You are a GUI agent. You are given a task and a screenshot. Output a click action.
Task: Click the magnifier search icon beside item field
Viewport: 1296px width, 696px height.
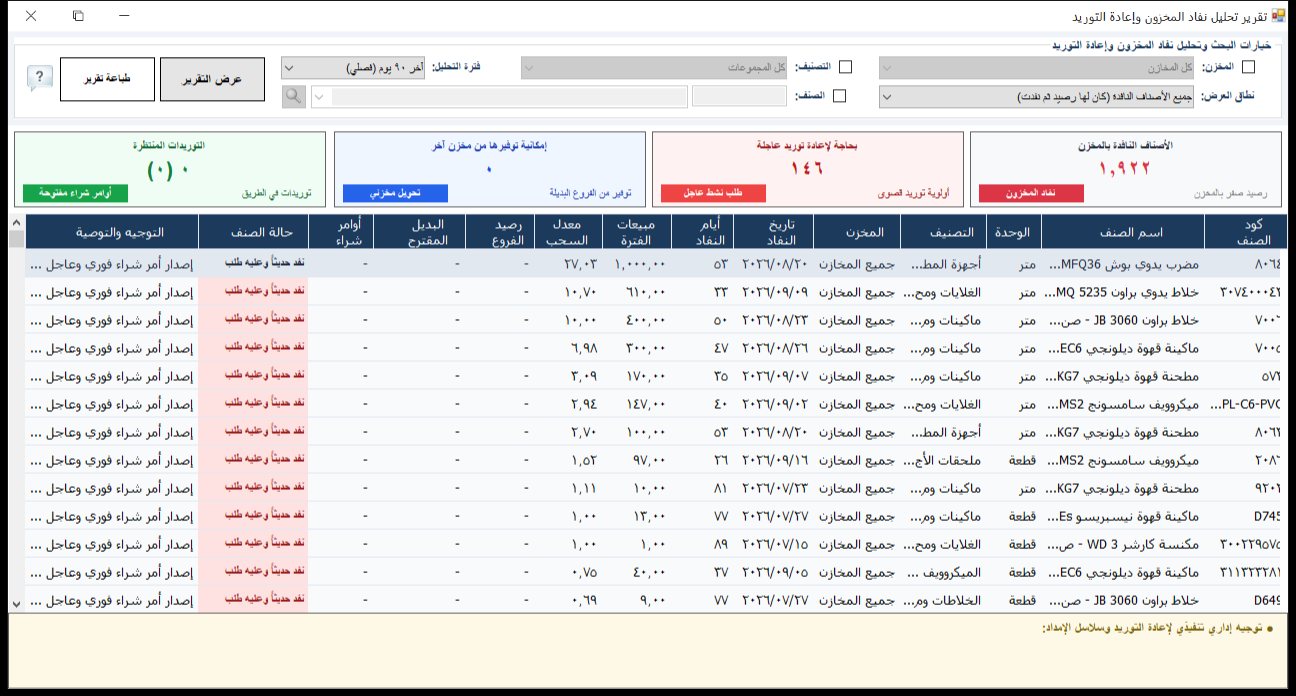point(293,96)
